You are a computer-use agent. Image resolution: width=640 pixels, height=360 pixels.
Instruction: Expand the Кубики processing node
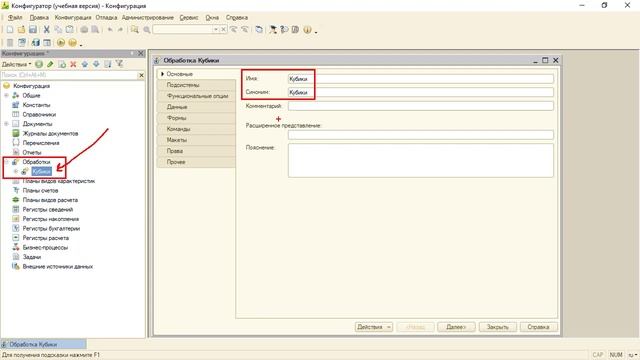pos(16,171)
